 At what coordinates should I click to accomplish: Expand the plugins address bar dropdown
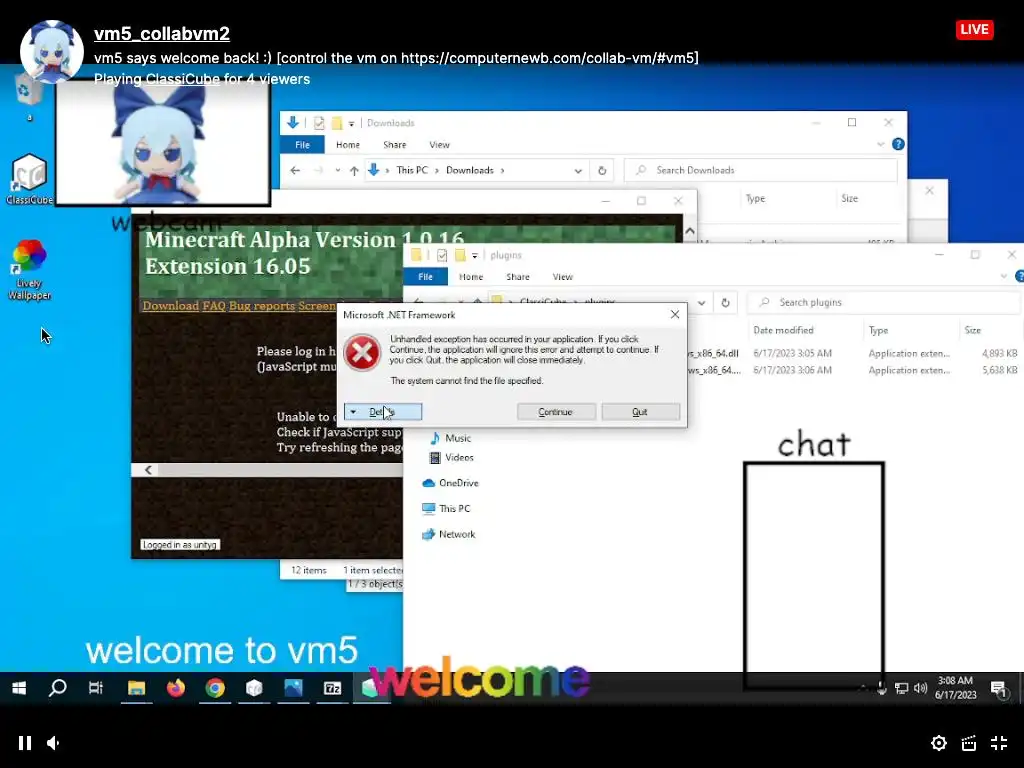(x=701, y=302)
